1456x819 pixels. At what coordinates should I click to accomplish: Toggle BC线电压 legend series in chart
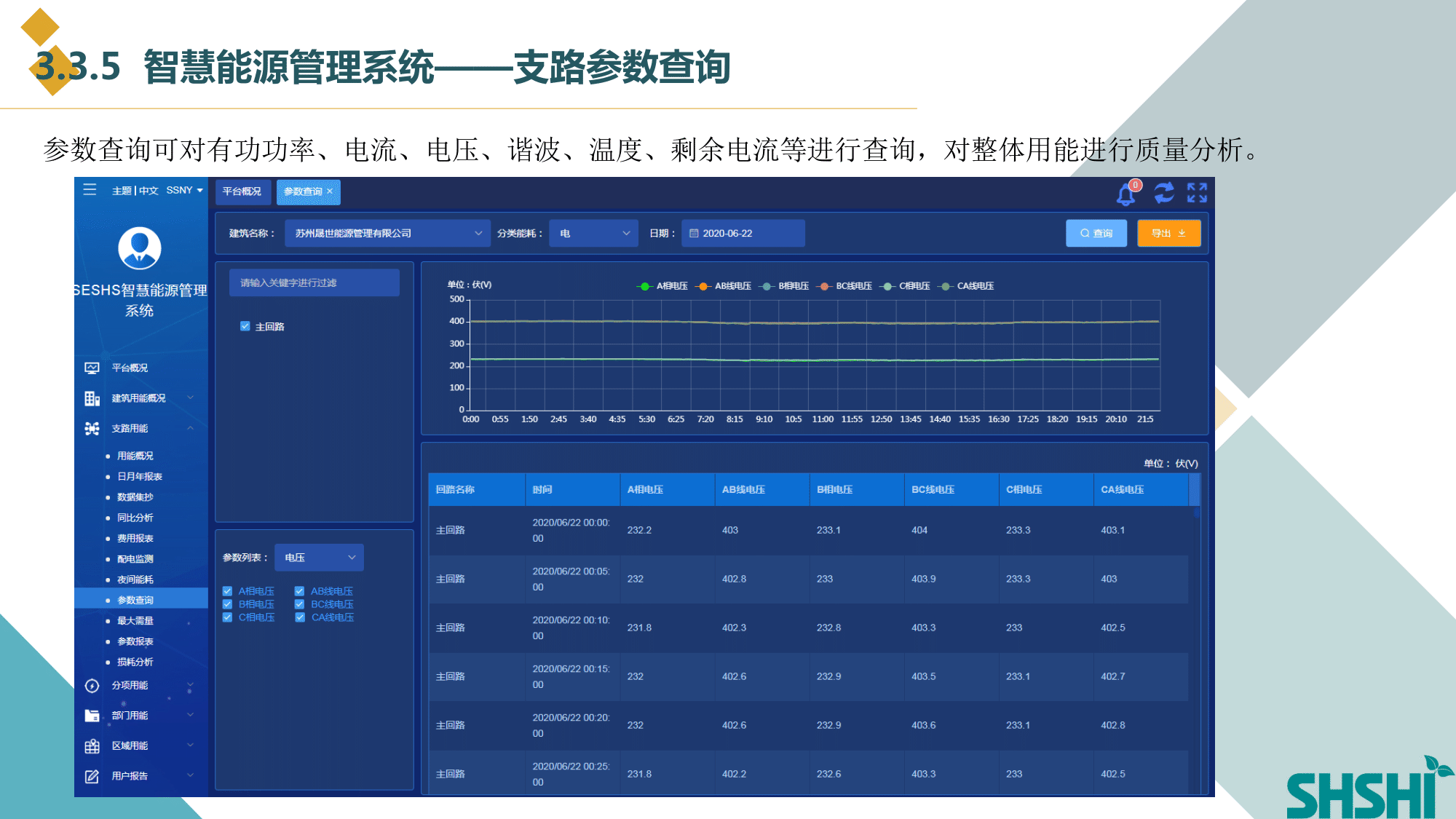844,286
